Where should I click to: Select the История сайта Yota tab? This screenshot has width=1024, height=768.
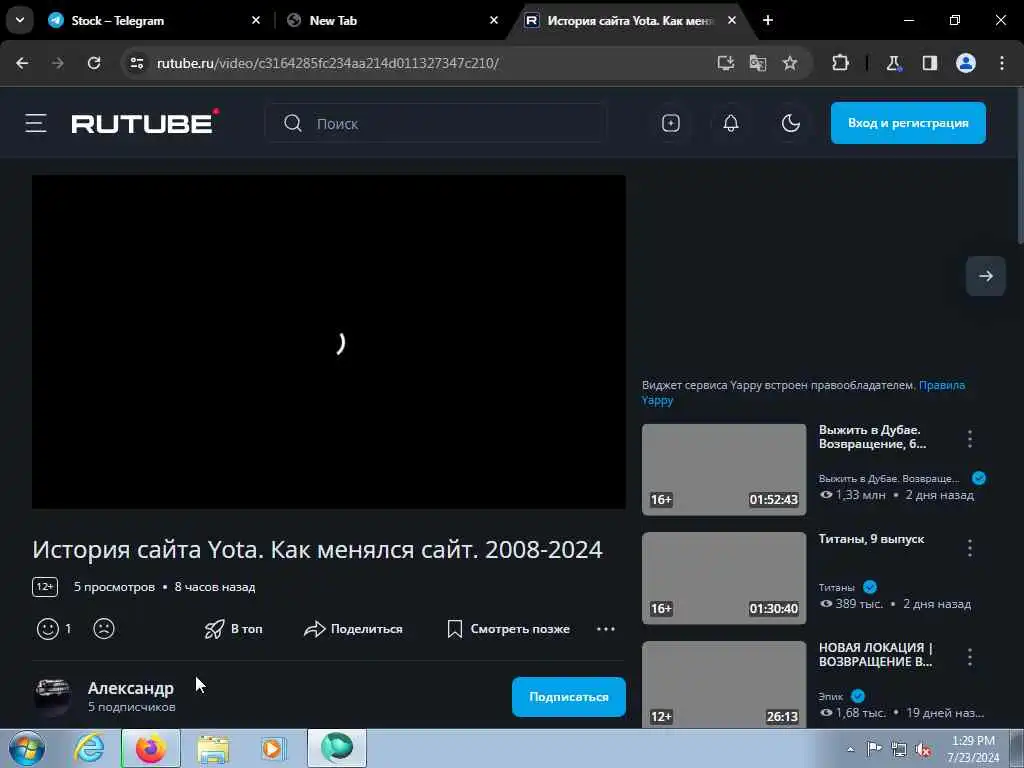click(x=630, y=20)
